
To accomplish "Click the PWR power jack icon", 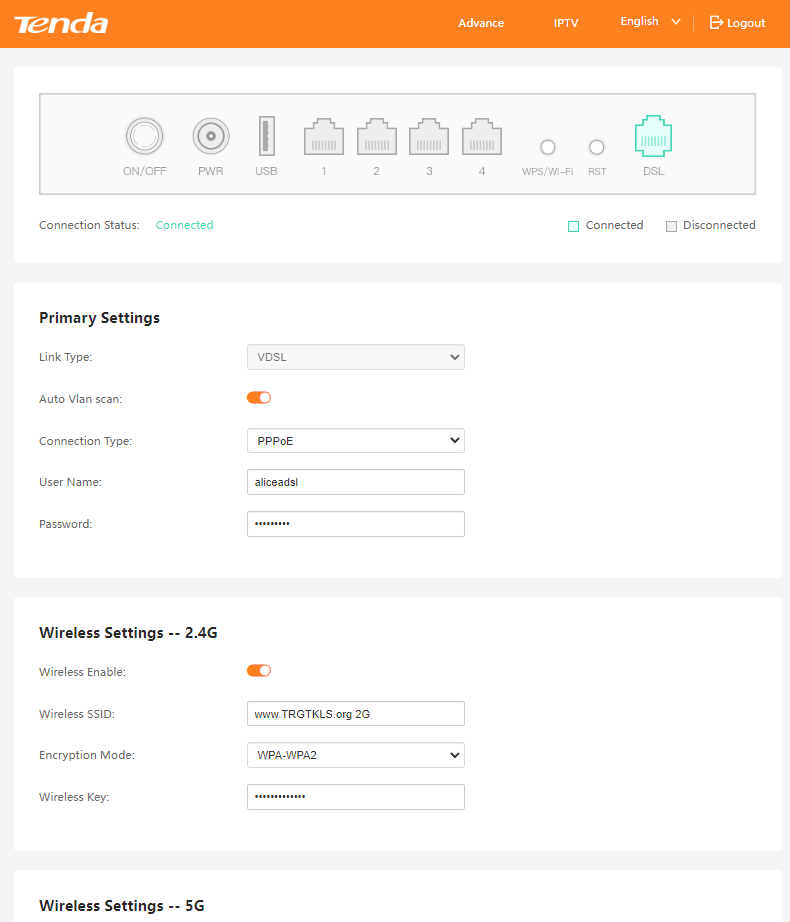I will [211, 136].
